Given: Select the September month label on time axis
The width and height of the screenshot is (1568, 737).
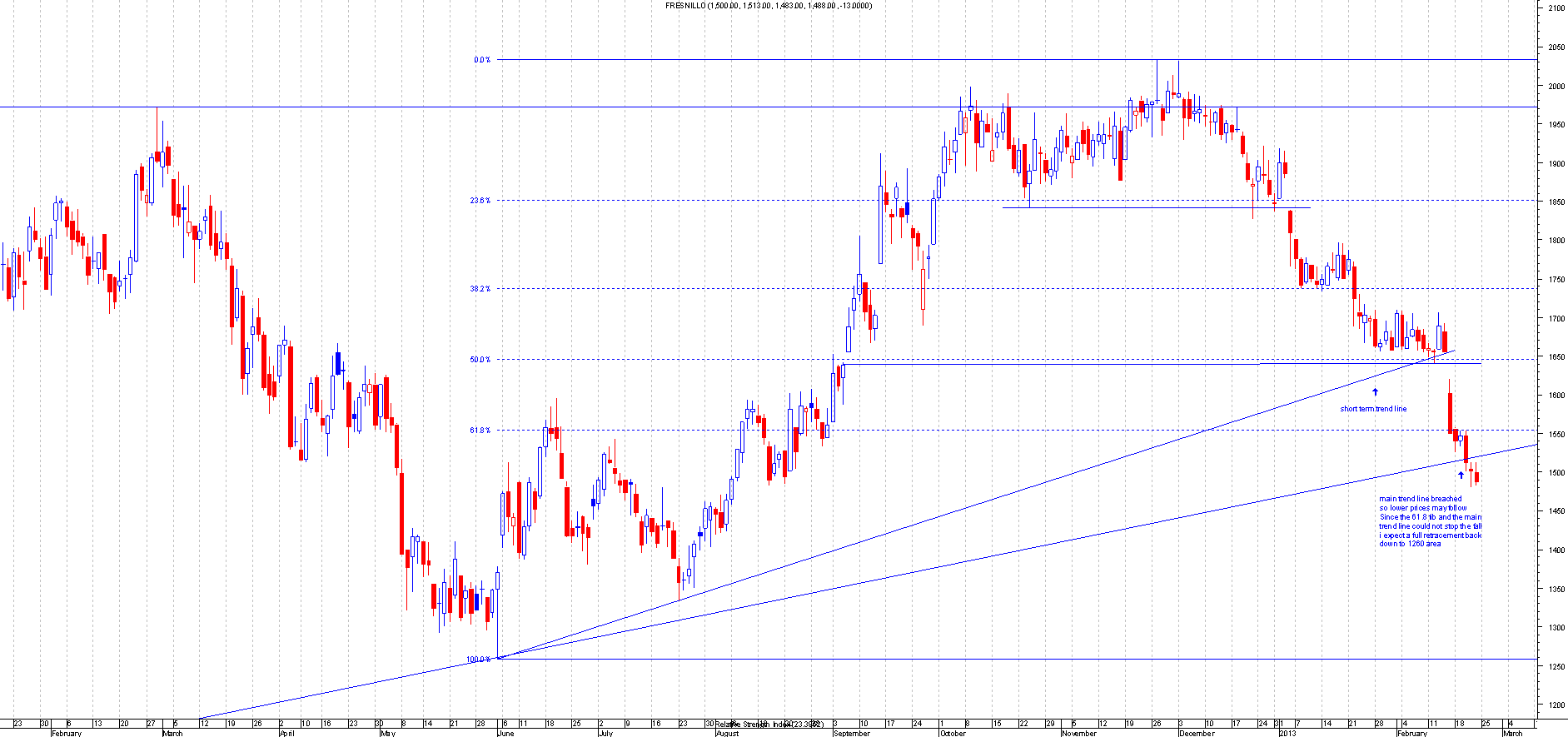Looking at the screenshot, I should click(x=851, y=734).
